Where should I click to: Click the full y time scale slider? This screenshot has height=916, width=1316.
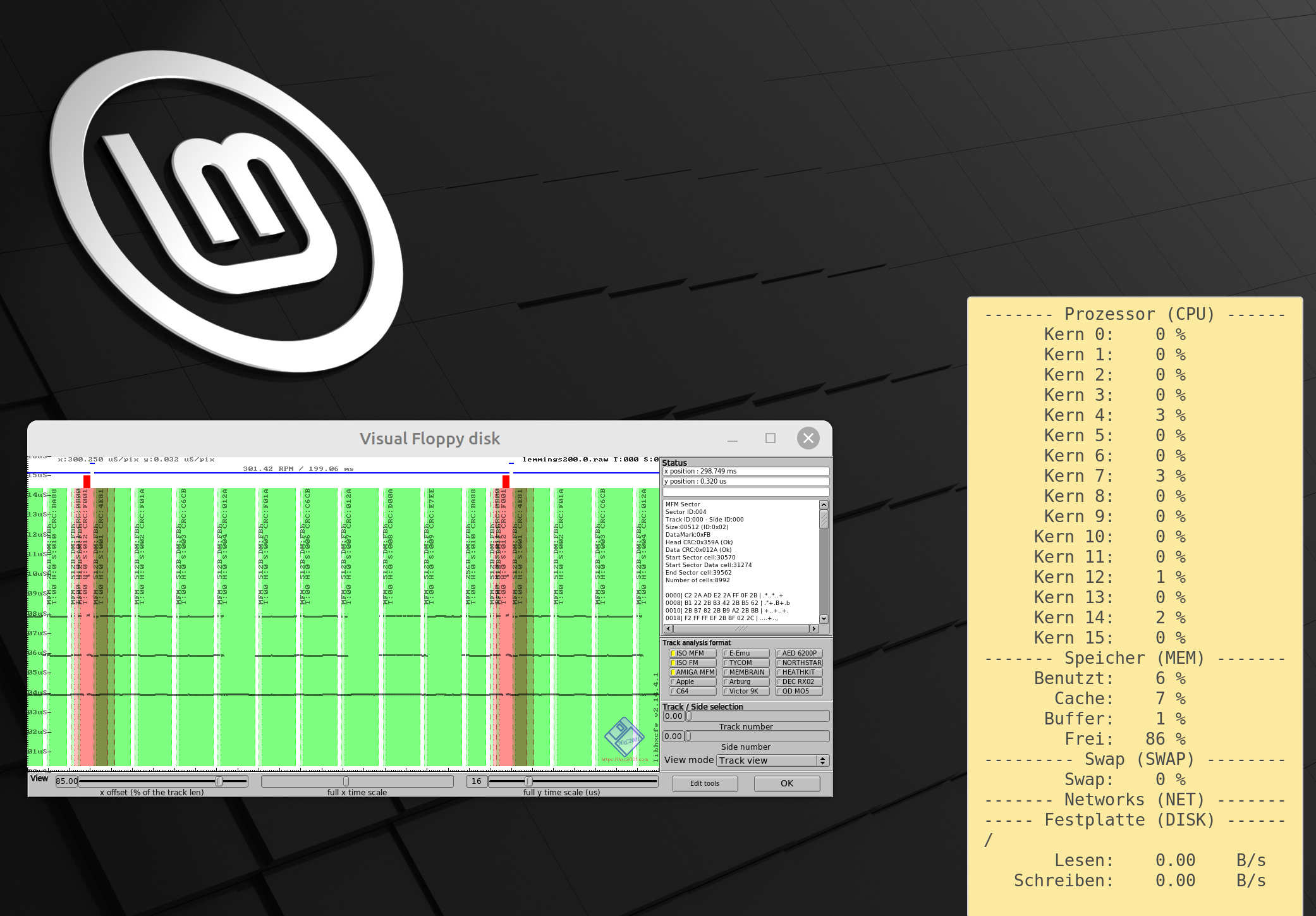[573, 781]
